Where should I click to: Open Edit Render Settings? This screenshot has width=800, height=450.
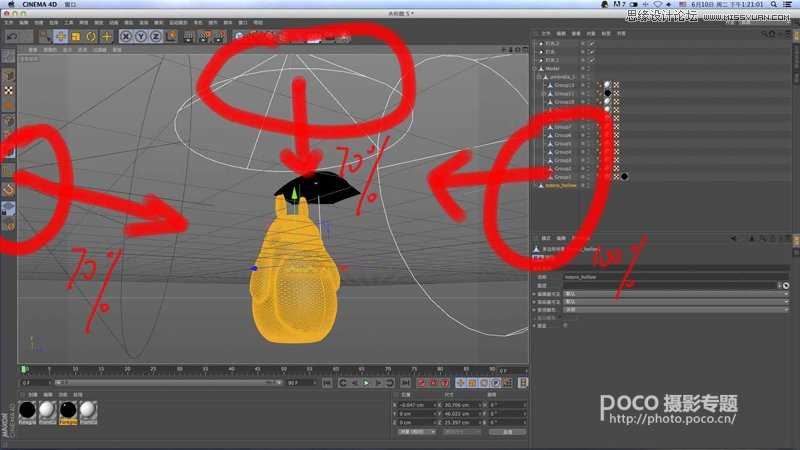click(x=219, y=36)
